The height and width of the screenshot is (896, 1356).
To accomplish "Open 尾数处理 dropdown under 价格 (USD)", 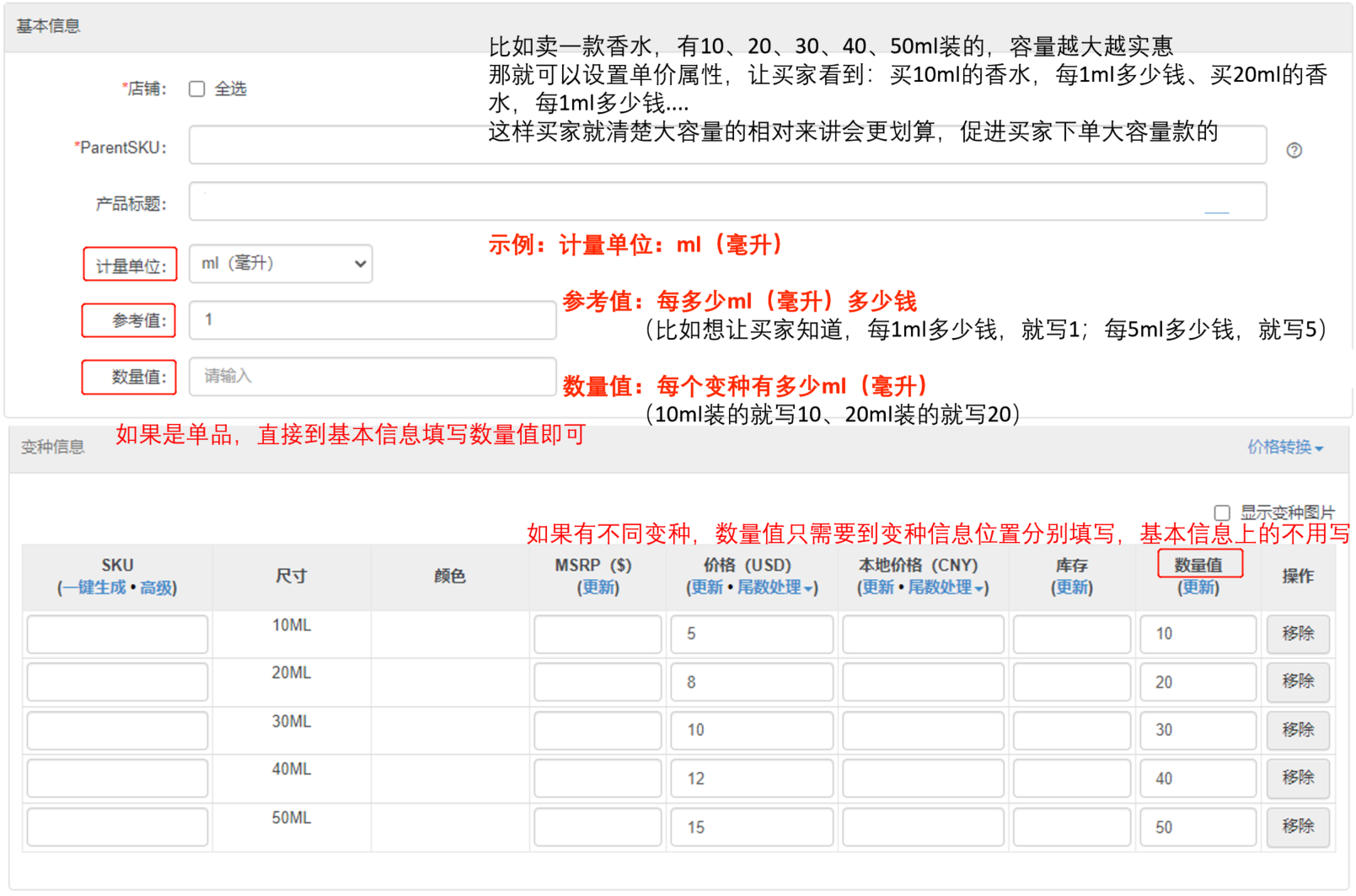I will click(776, 587).
